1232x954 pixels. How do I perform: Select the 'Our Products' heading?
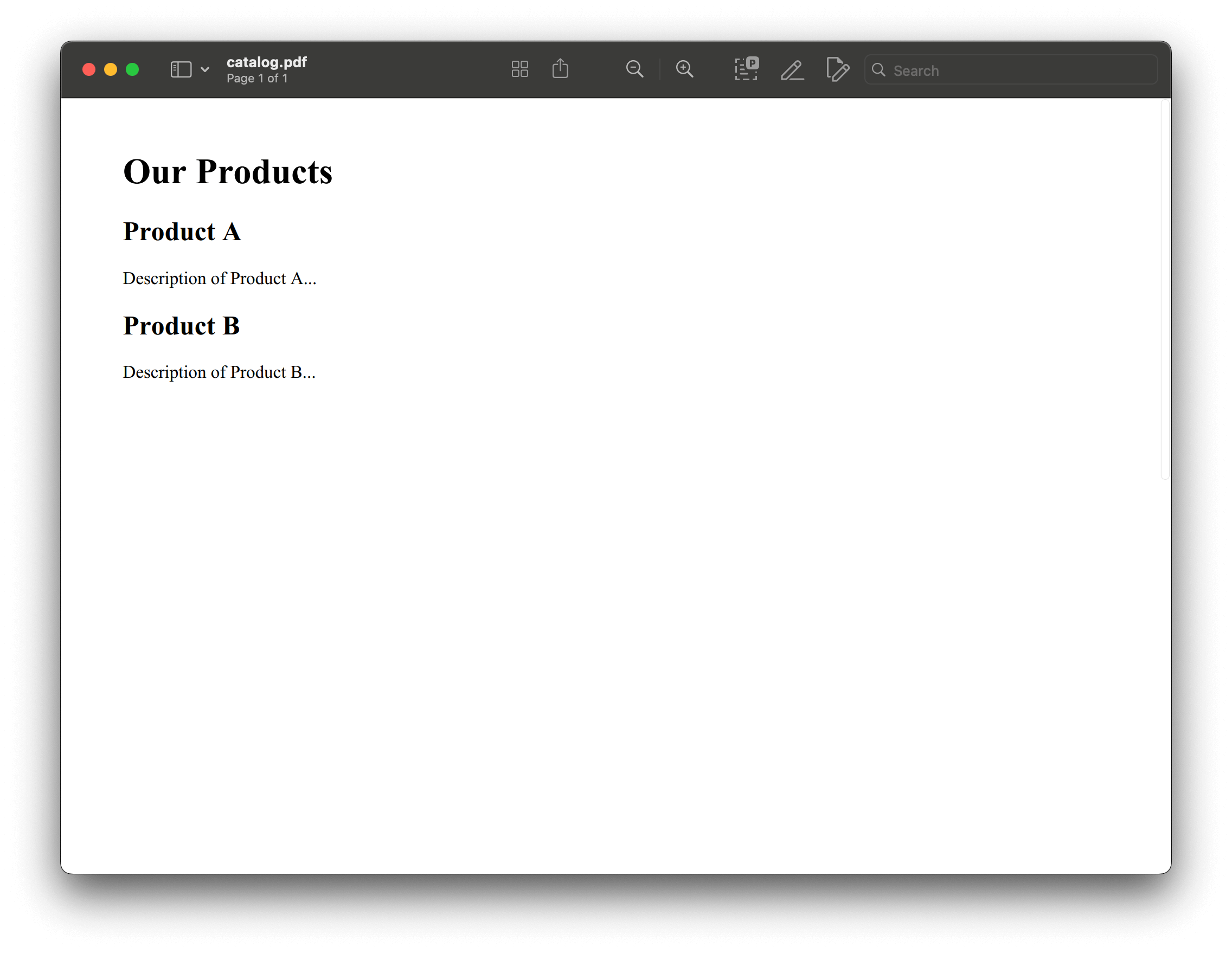click(x=227, y=172)
